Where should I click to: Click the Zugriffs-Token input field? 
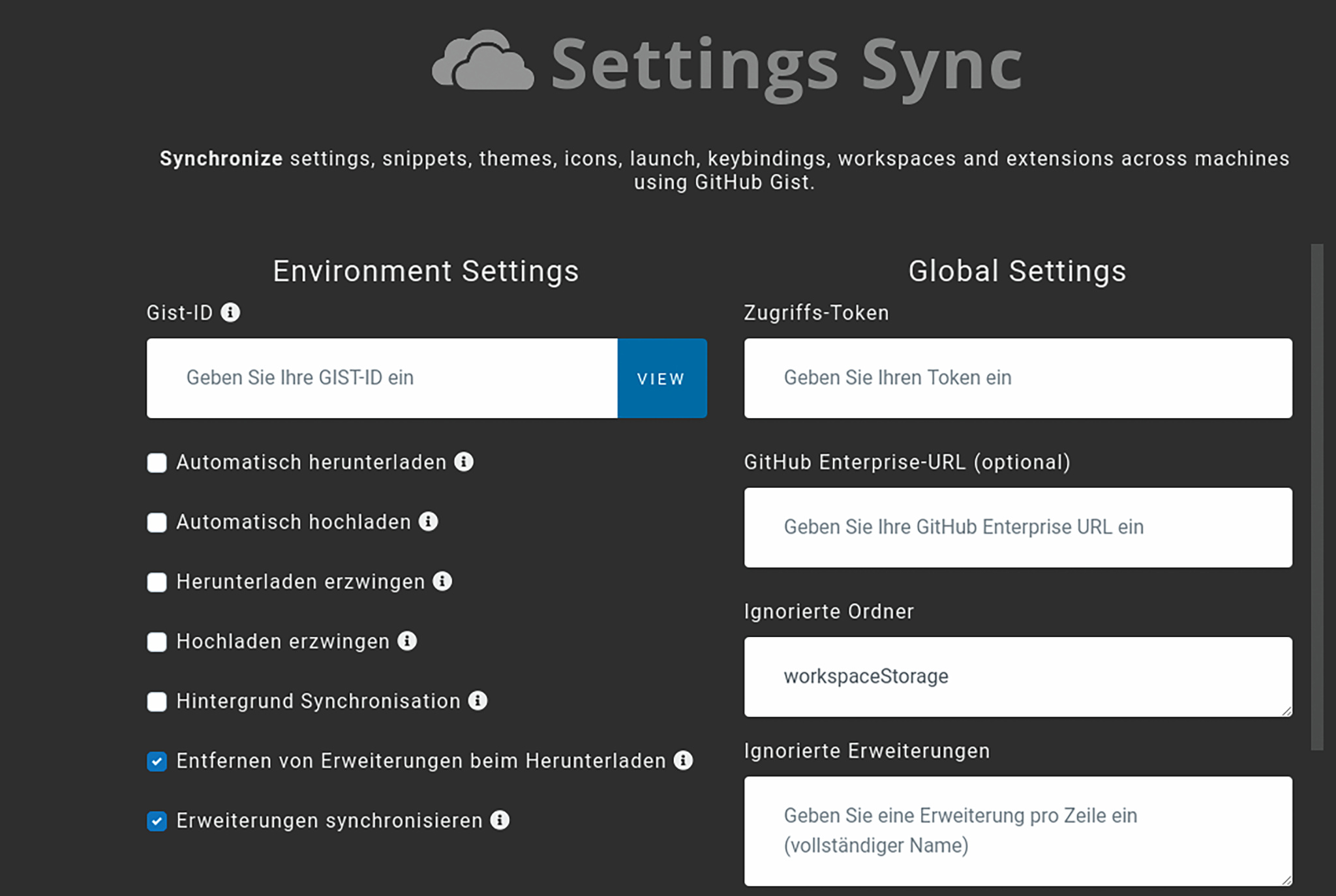pos(1018,378)
